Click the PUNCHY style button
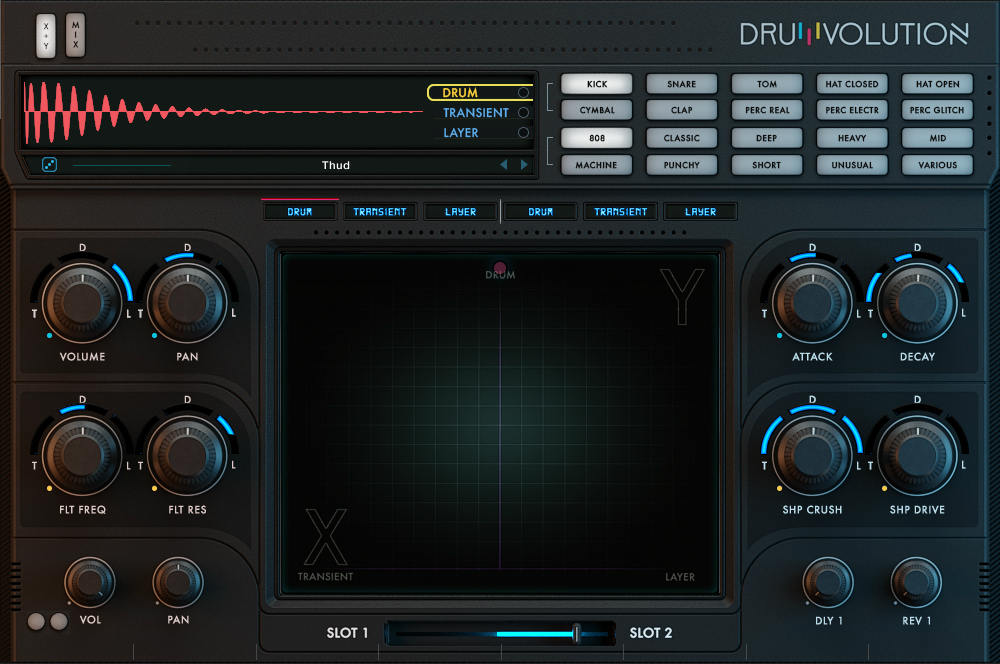The height and width of the screenshot is (664, 1000). (x=681, y=164)
